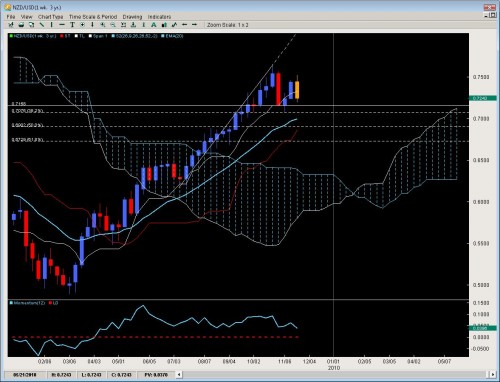Image resolution: width=500 pixels, height=382 pixels.
Task: Open the Drawing menu
Action: (132, 17)
